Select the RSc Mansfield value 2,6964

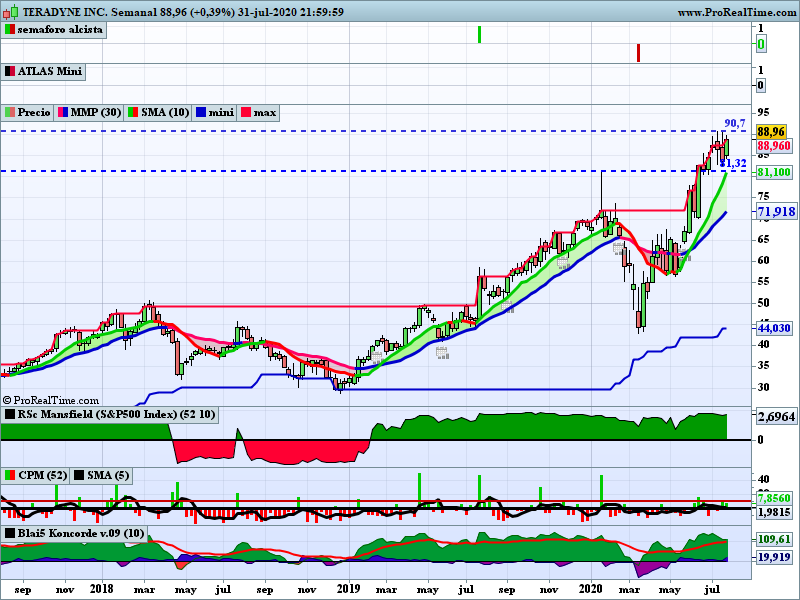click(776, 417)
